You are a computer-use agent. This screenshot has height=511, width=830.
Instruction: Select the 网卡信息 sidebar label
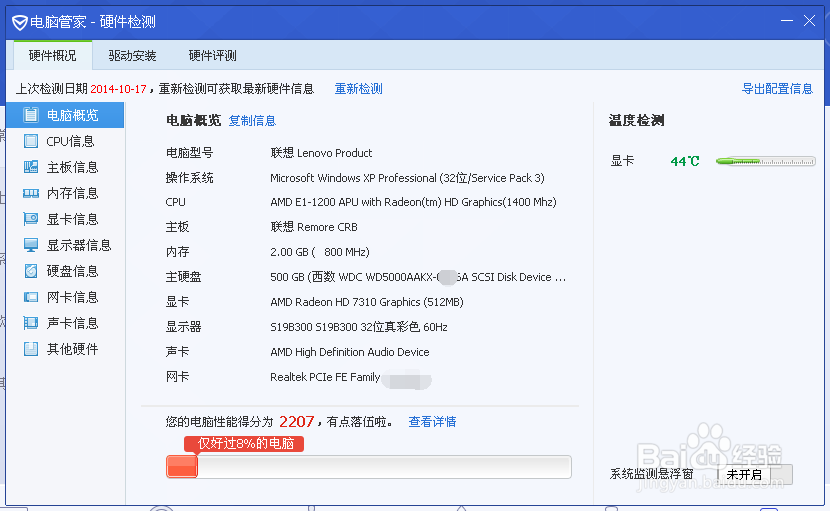[73, 297]
